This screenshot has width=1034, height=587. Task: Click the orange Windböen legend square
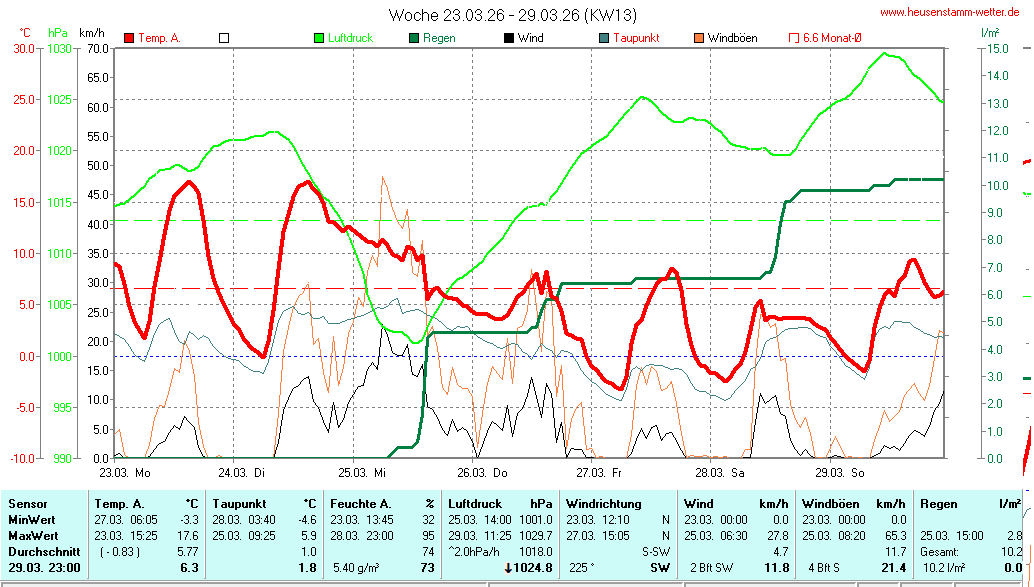699,38
